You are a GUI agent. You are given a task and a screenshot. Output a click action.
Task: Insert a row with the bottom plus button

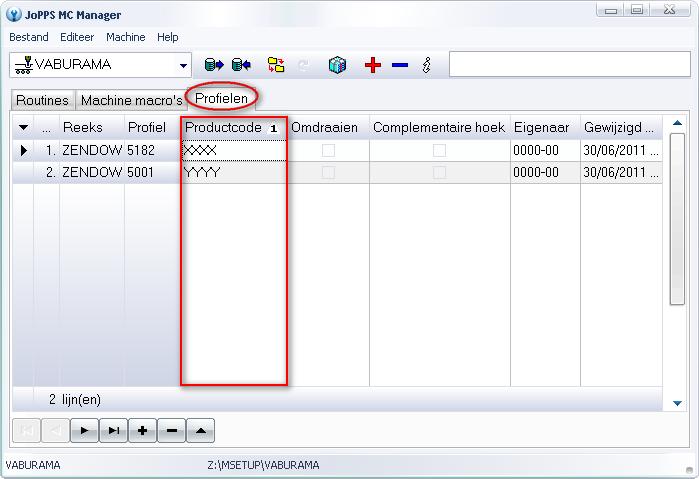(x=142, y=430)
